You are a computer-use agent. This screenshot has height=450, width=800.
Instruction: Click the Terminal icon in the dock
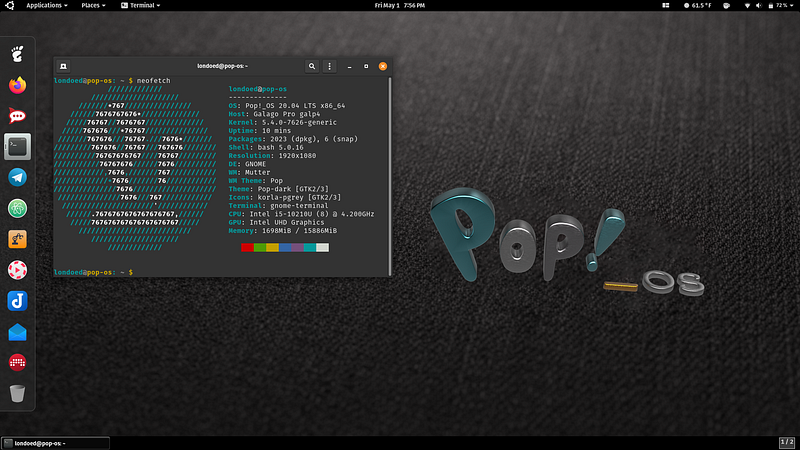pyautogui.click(x=17, y=146)
